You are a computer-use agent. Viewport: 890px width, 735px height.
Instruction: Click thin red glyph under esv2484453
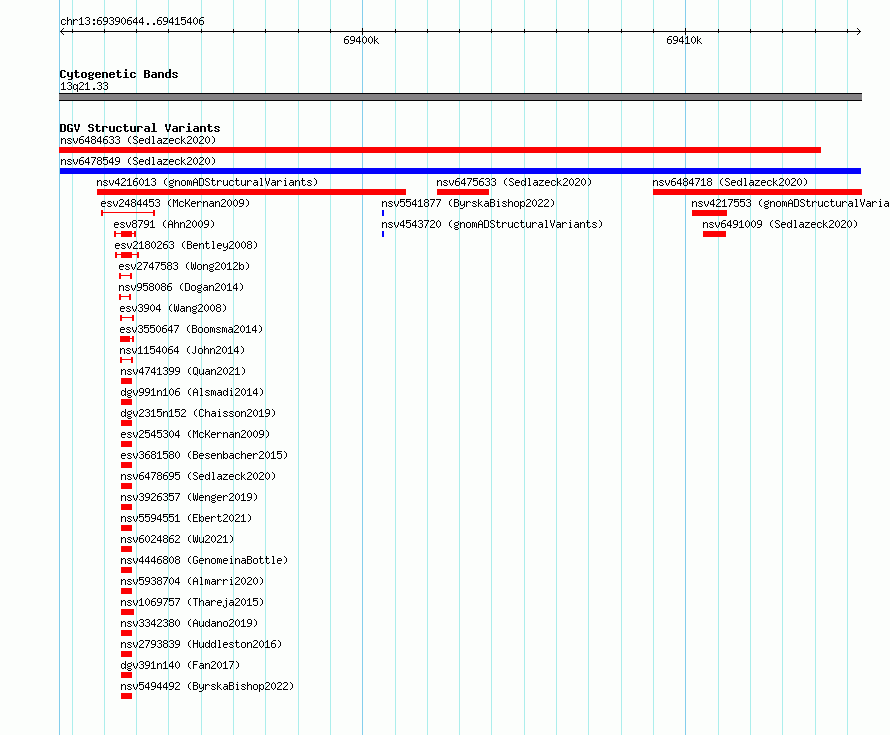[x=128, y=213]
